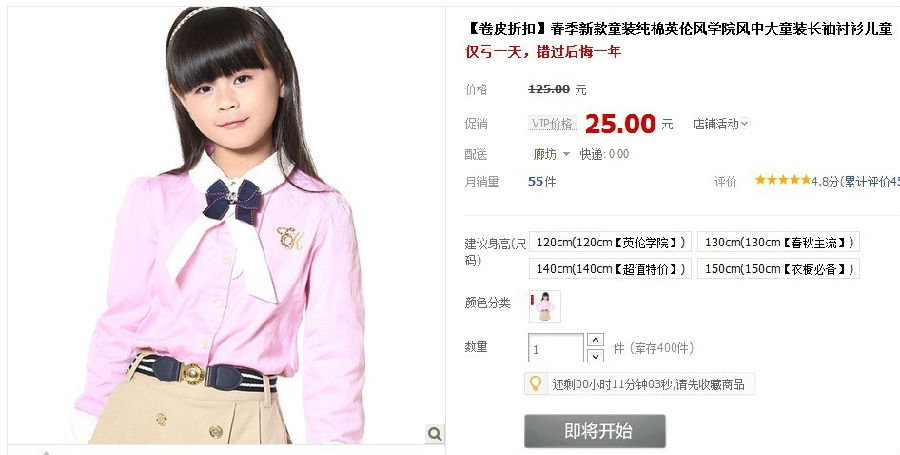This screenshot has height=455, width=900.
Task: Click the product title text link
Action: click(681, 28)
